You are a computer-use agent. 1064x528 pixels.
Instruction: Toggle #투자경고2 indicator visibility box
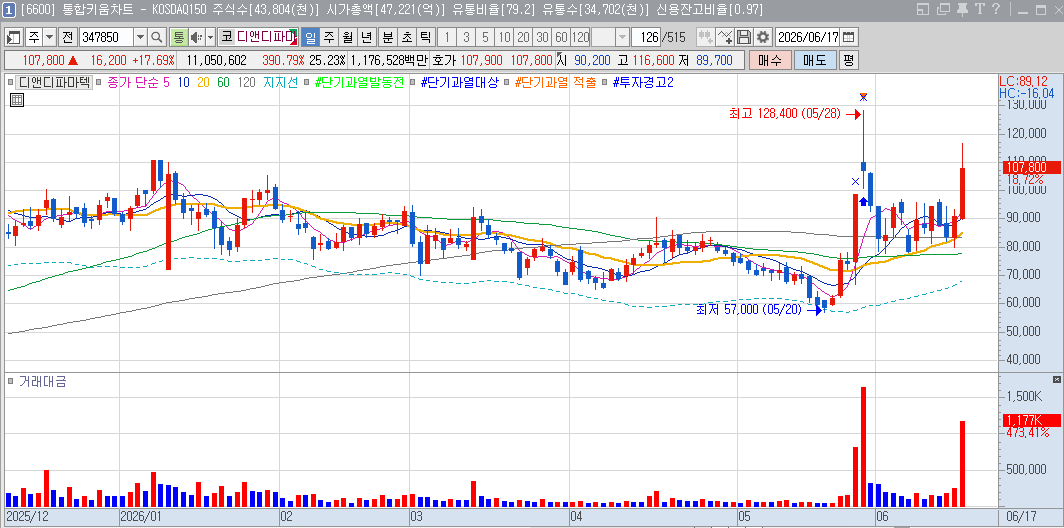click(604, 82)
